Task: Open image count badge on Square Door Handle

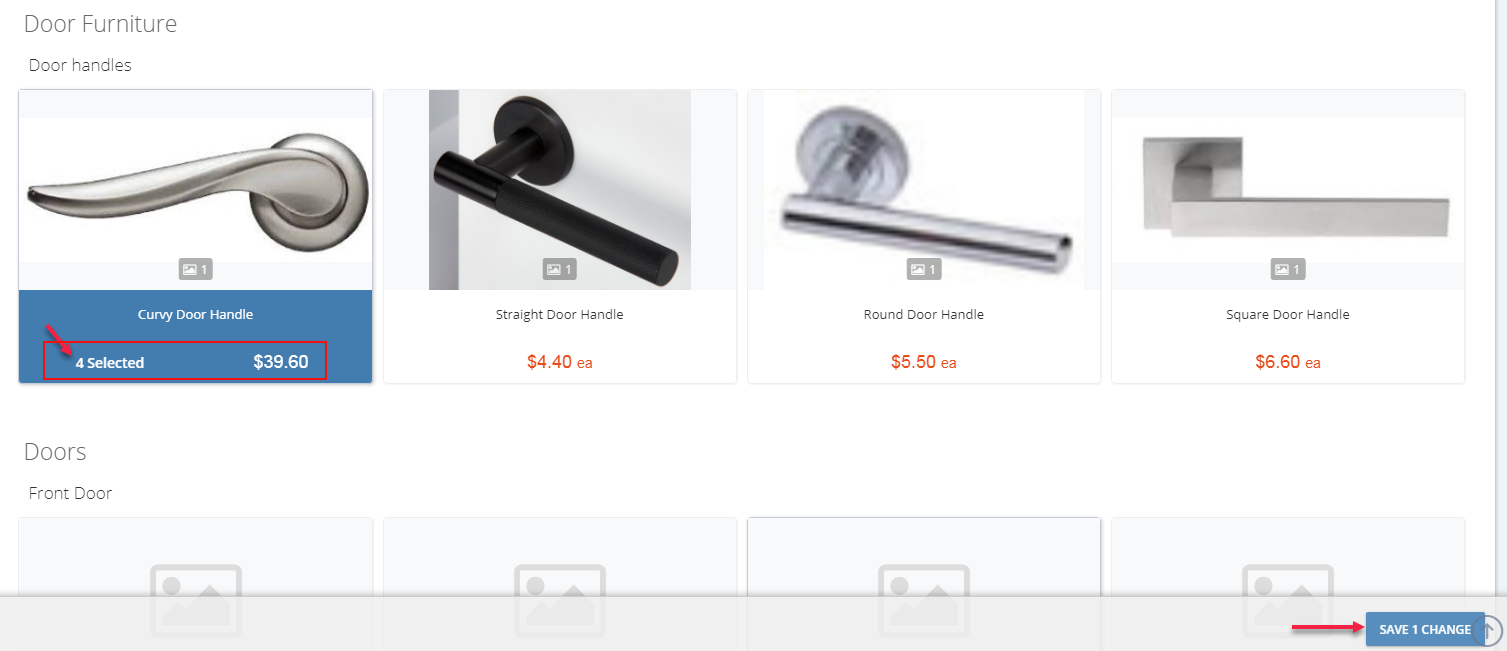Action: [1287, 269]
